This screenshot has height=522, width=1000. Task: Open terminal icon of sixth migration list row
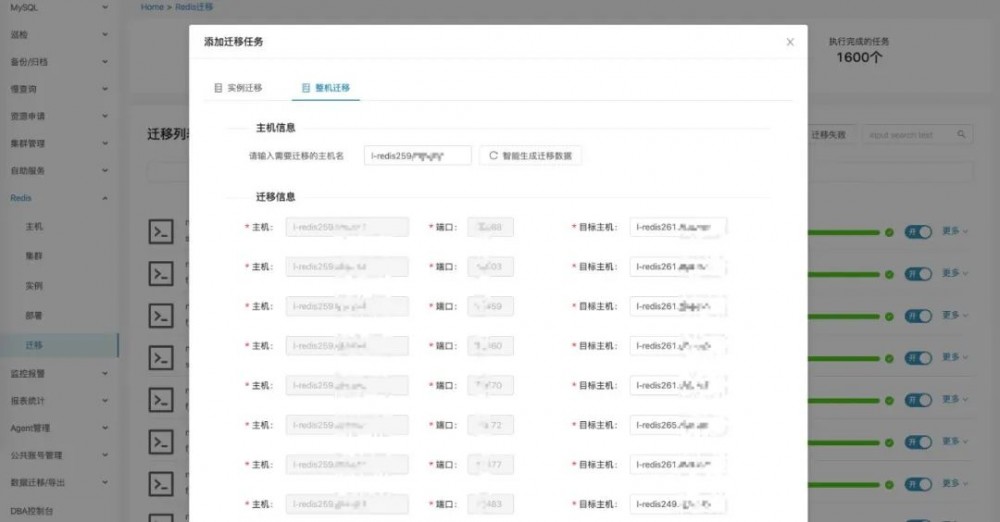tap(161, 442)
